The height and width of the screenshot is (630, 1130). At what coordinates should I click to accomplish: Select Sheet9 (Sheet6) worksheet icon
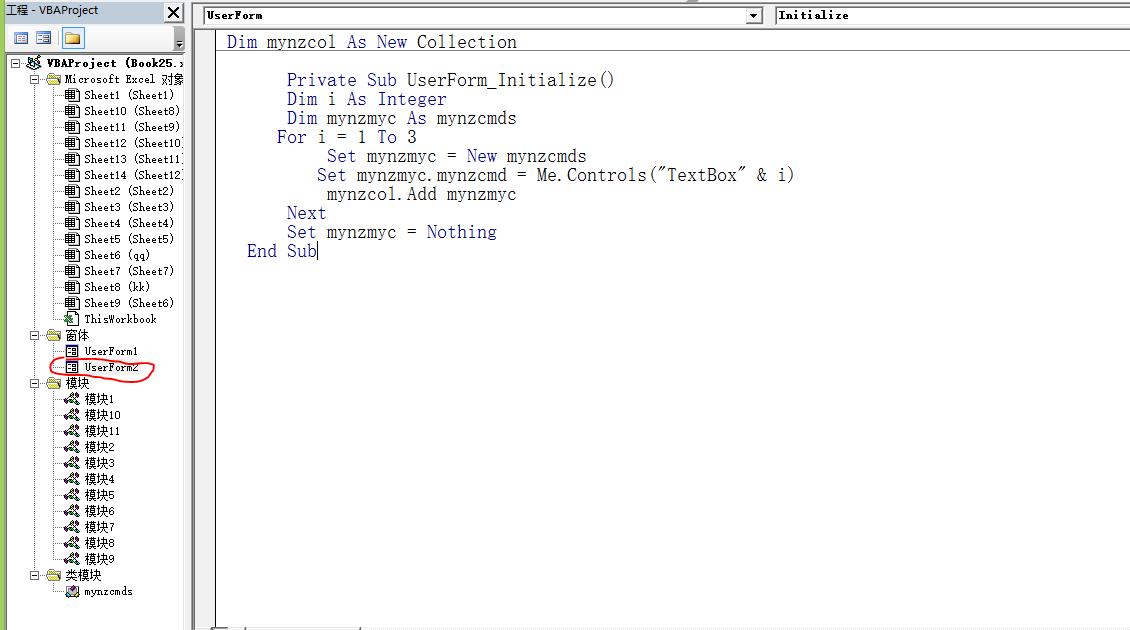tap(71, 303)
